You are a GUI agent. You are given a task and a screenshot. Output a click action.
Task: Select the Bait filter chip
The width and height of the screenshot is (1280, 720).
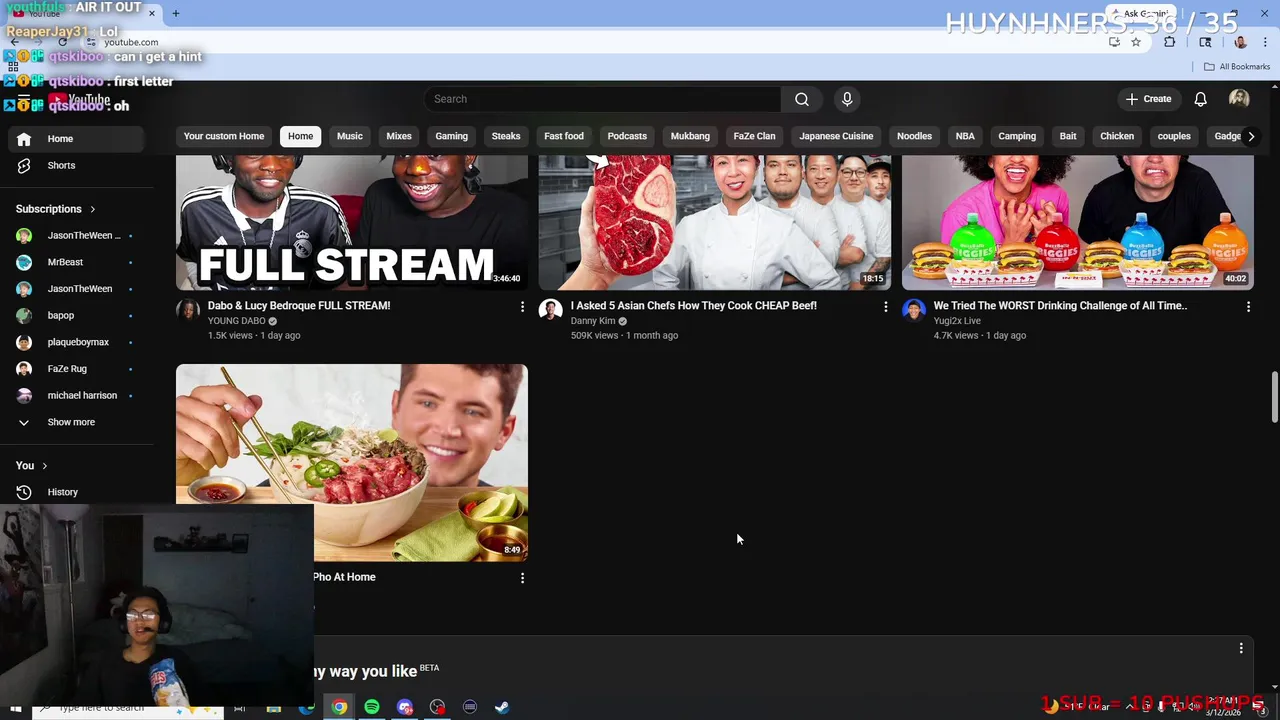click(x=1068, y=136)
